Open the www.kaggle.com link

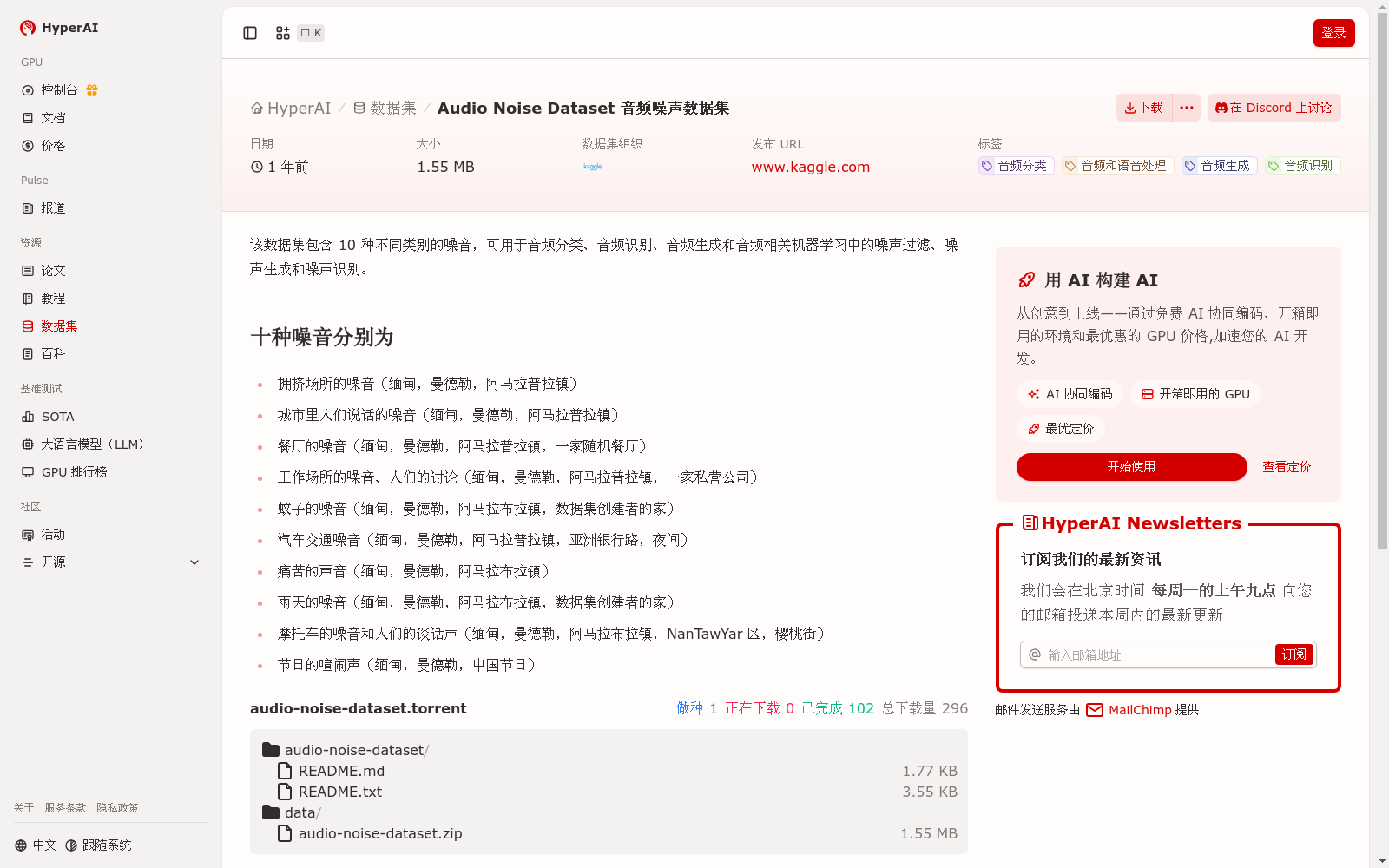tap(811, 167)
